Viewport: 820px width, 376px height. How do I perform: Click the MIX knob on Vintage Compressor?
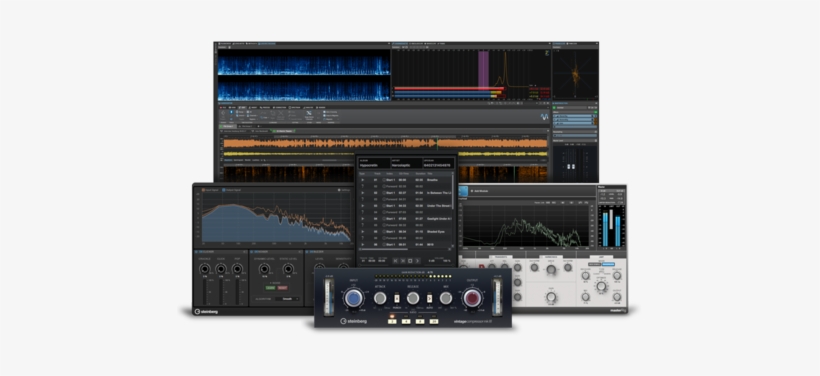coord(446,298)
